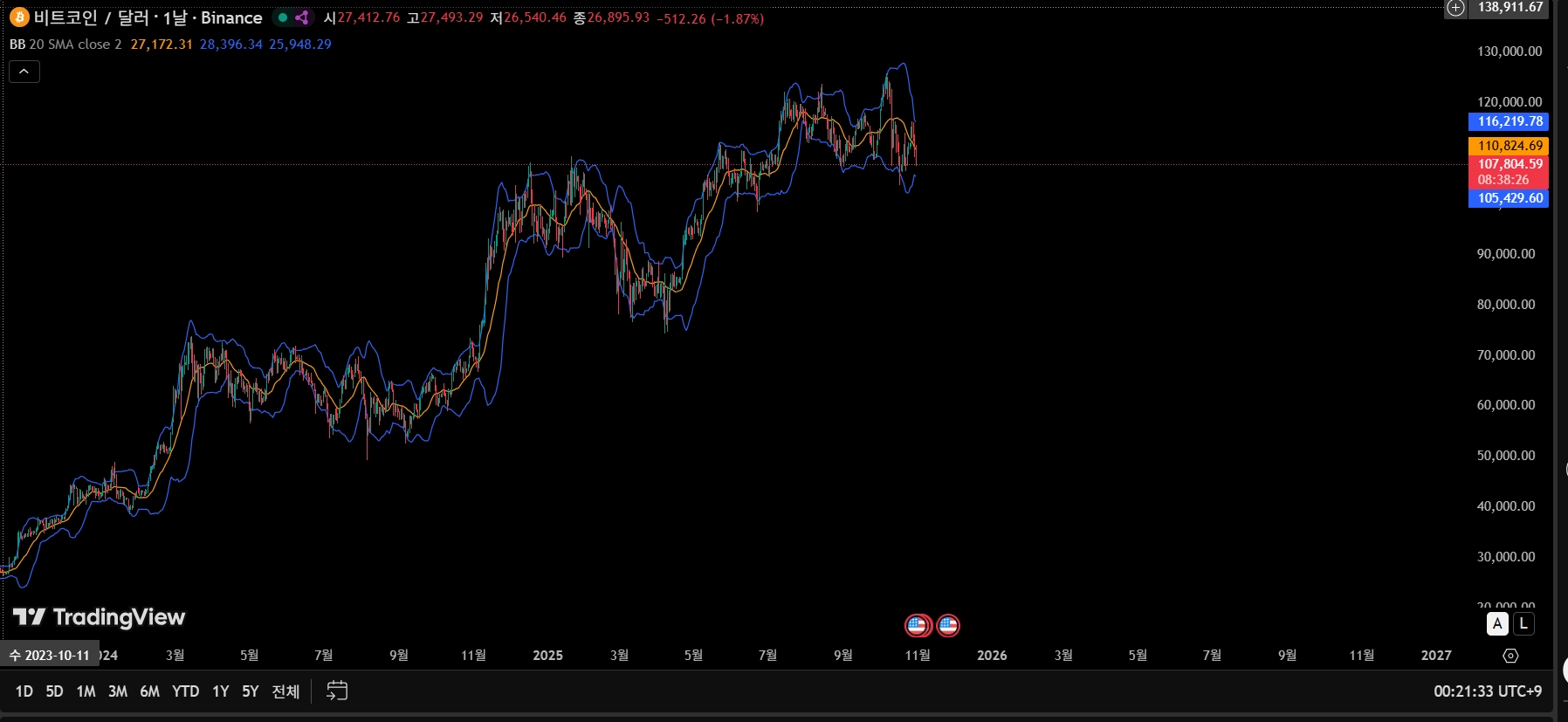Open the stacked US flag event marker
The height and width of the screenshot is (722, 1568).
[917, 625]
